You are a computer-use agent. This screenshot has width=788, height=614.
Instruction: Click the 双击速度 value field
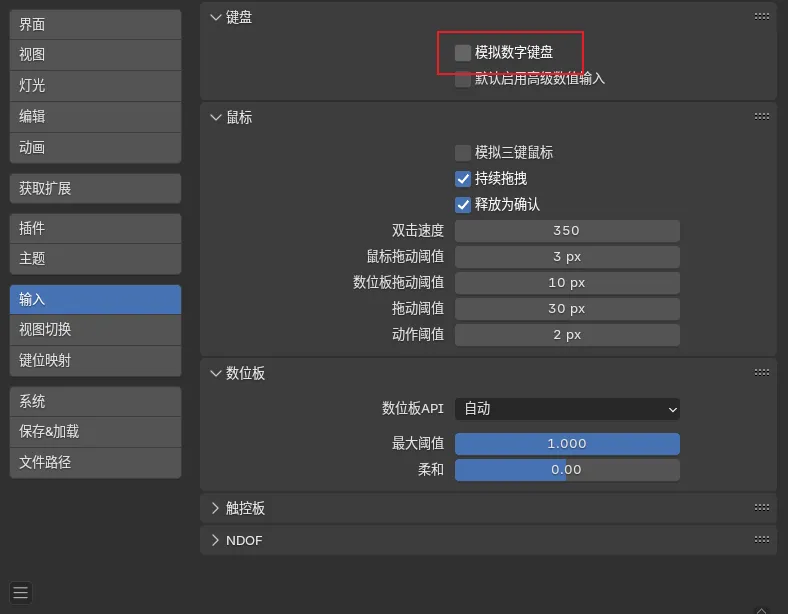coord(567,231)
